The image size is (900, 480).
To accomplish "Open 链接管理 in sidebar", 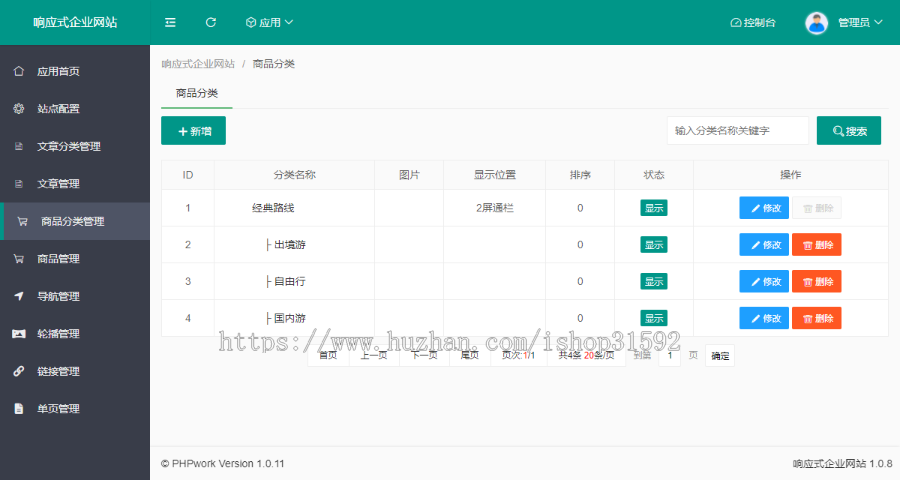I will pyautogui.click(x=75, y=371).
